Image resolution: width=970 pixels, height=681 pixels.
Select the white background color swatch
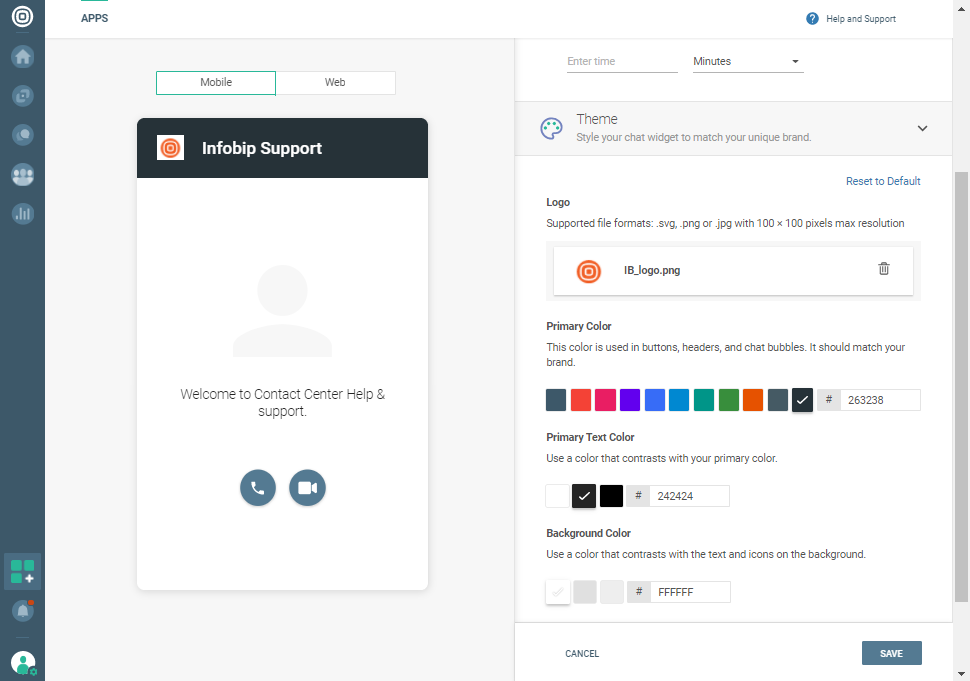558,592
